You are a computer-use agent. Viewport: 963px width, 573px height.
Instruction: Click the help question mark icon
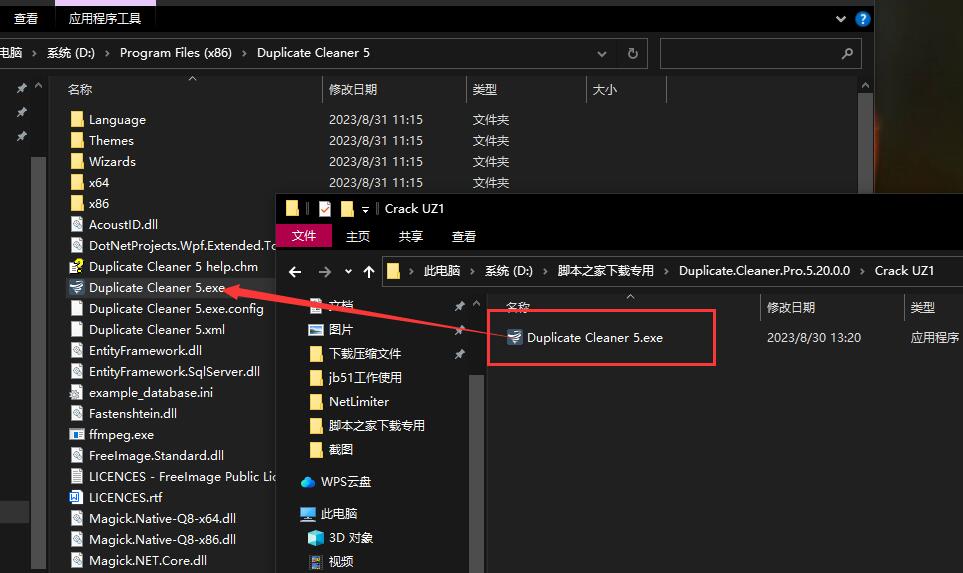click(x=862, y=19)
